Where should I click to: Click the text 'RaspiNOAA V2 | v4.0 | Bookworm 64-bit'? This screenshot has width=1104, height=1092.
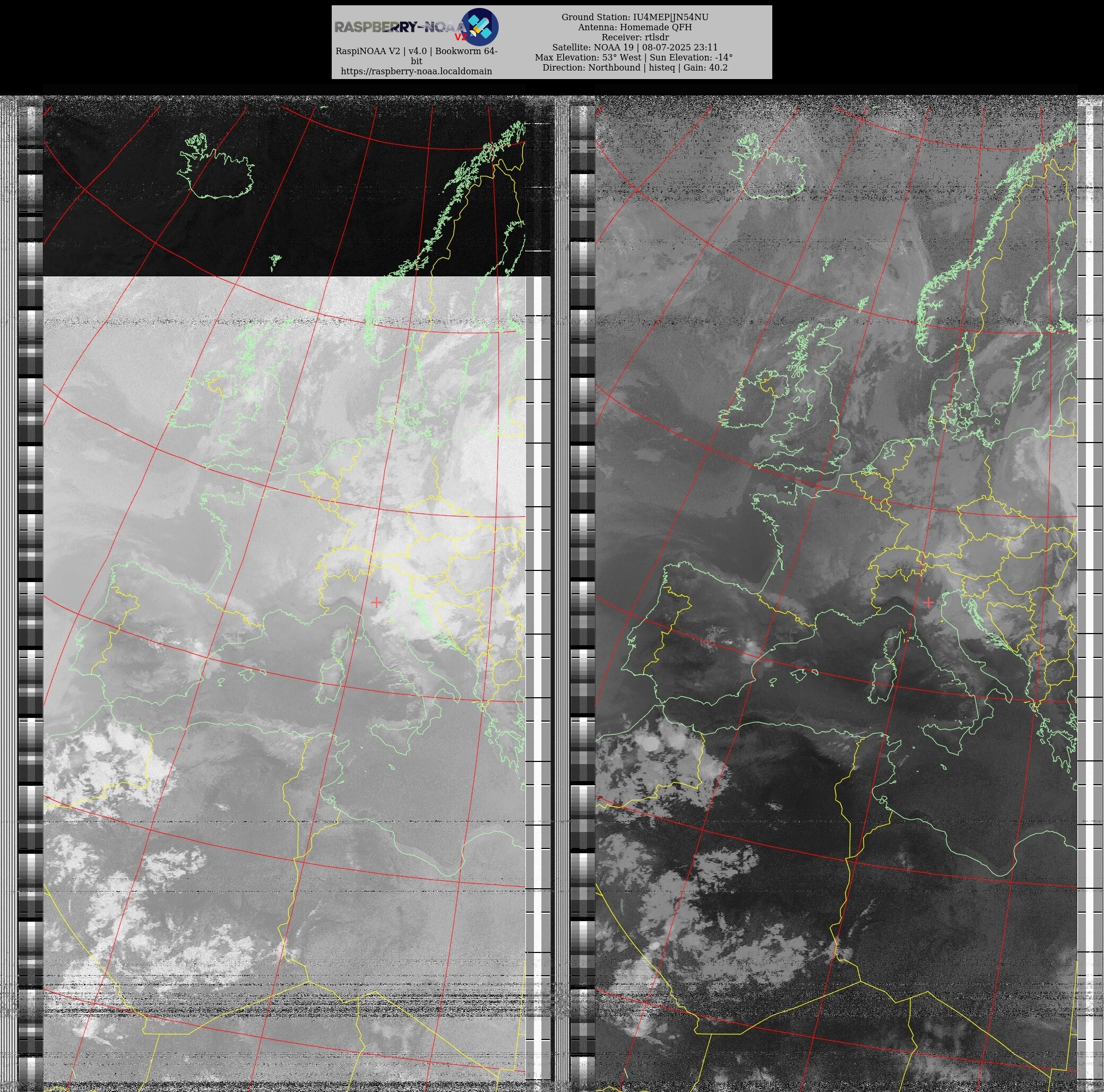(416, 56)
